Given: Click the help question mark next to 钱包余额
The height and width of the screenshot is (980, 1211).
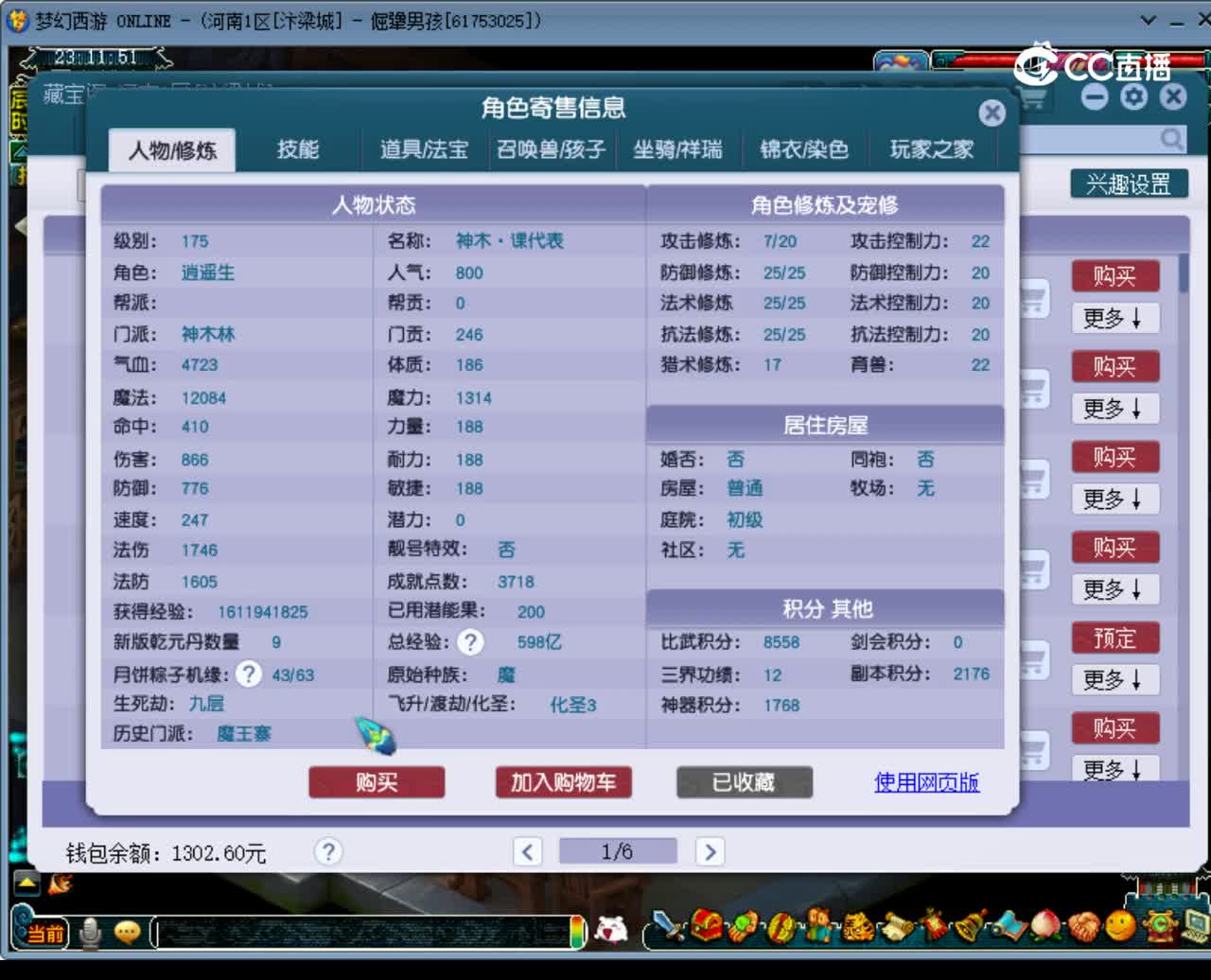Looking at the screenshot, I should pos(327,851).
